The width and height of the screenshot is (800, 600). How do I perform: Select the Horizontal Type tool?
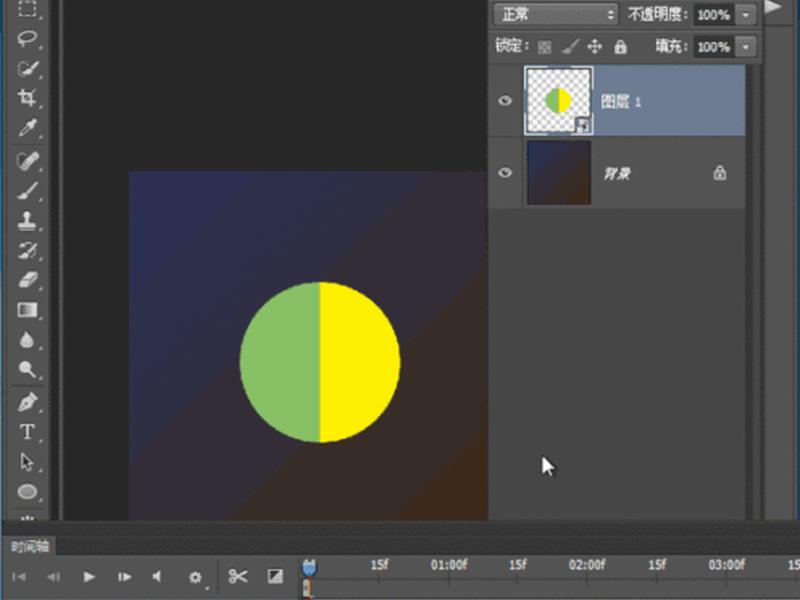click(x=27, y=432)
